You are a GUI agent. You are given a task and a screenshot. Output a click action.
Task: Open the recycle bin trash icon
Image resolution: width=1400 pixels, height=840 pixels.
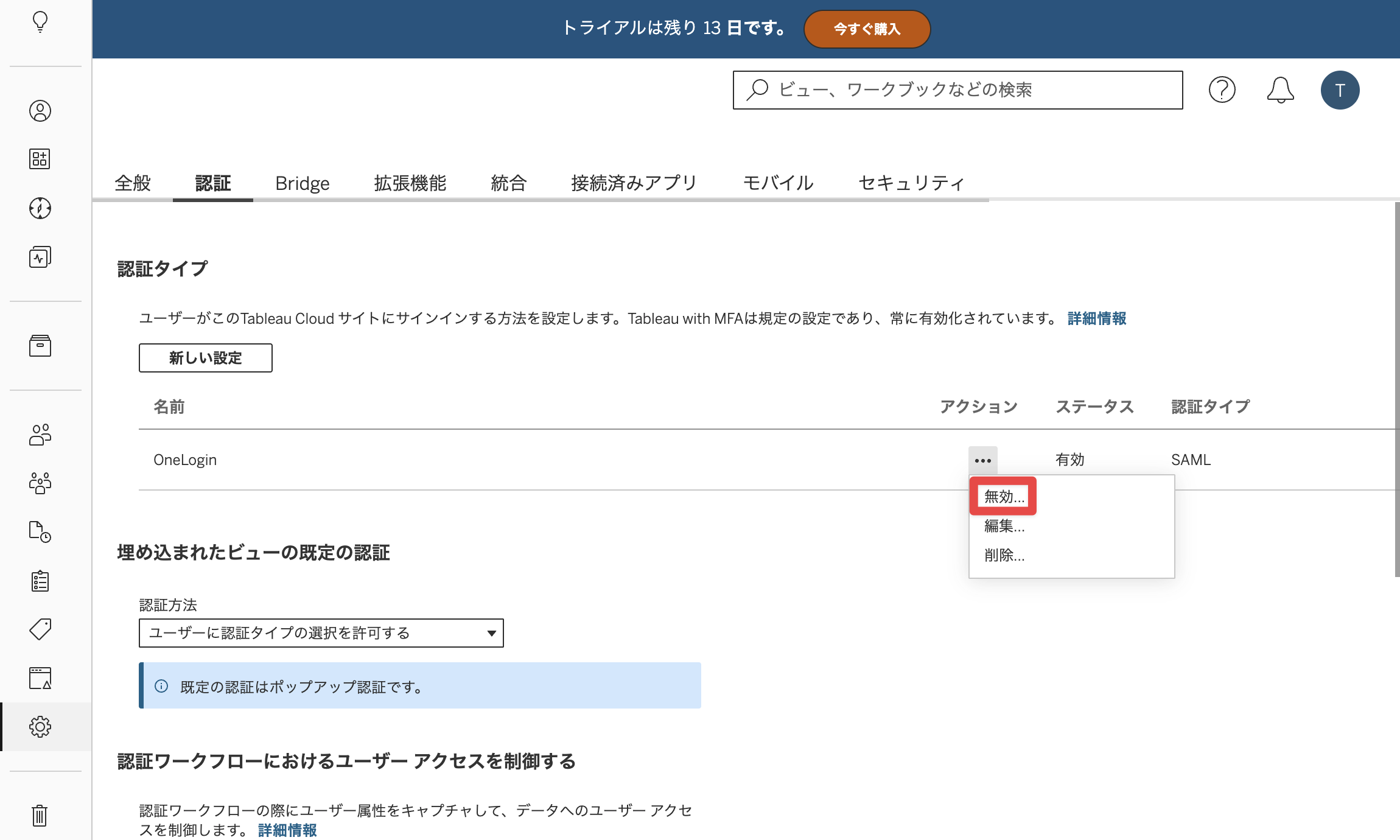(x=40, y=816)
